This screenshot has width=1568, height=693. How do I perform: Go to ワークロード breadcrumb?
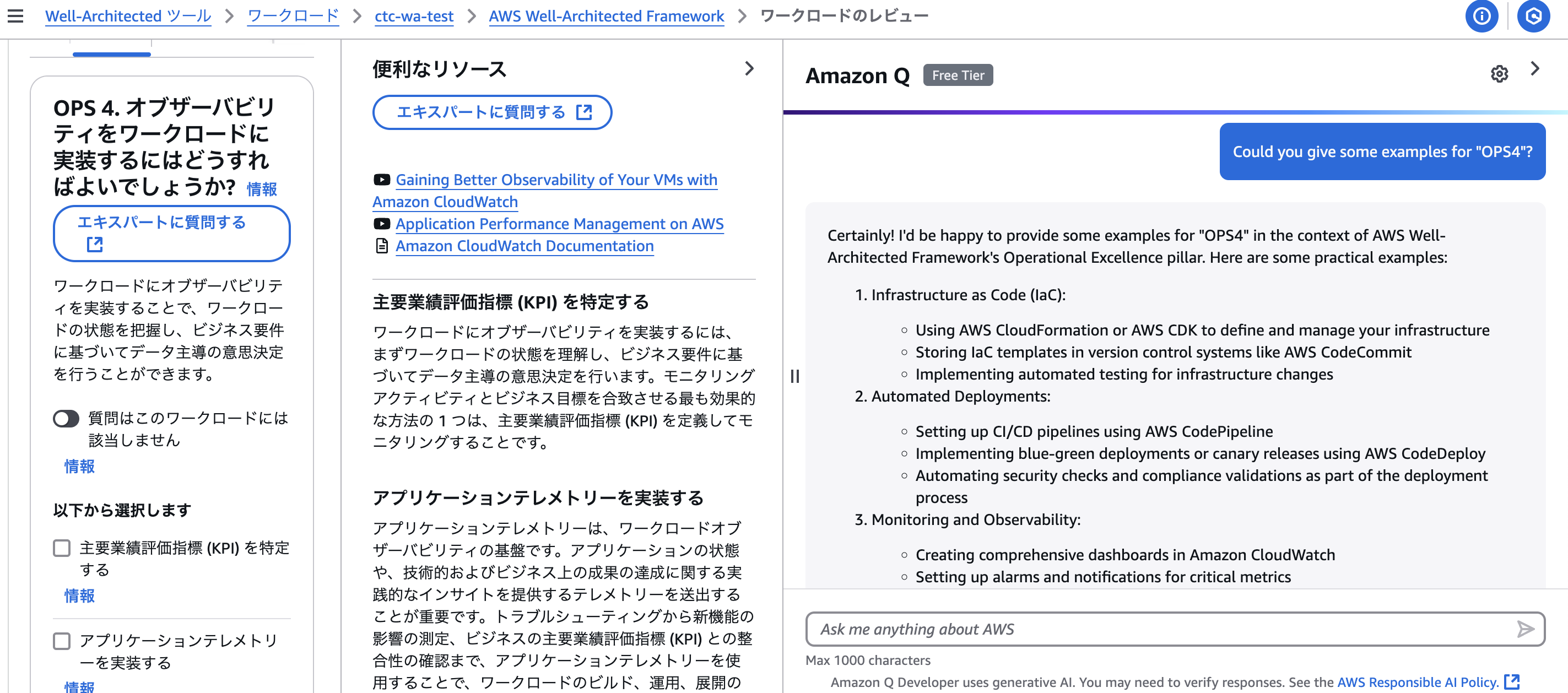293,16
